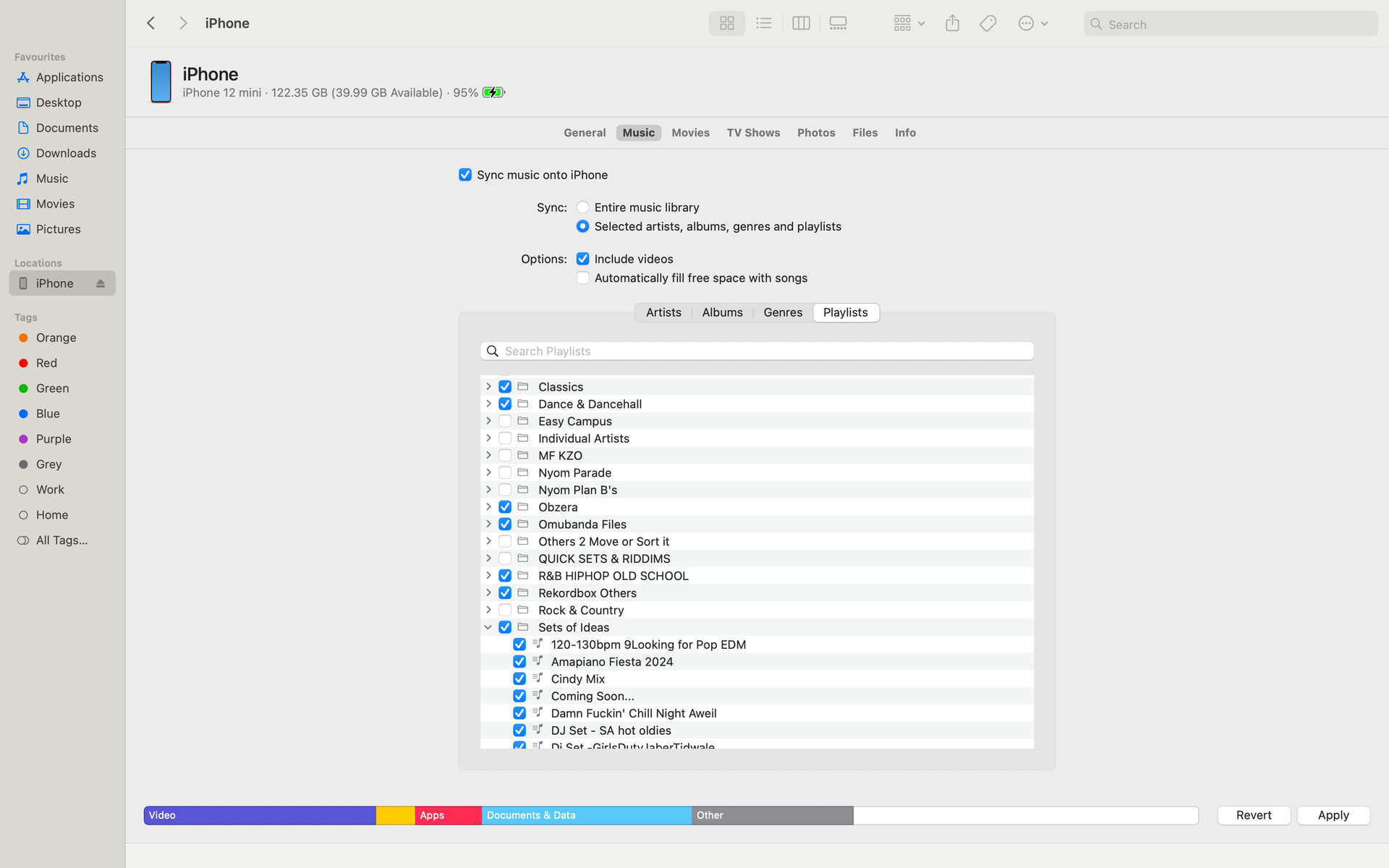Uncheck the Omubanda Files checkbox
This screenshot has width=1389, height=868.
click(x=505, y=524)
